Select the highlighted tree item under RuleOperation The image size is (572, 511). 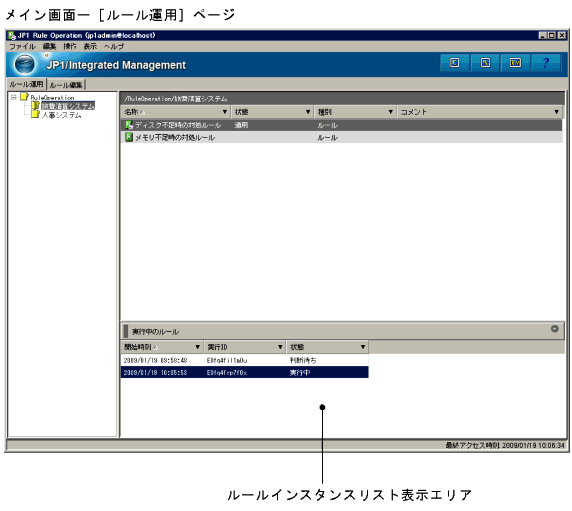[x=68, y=106]
